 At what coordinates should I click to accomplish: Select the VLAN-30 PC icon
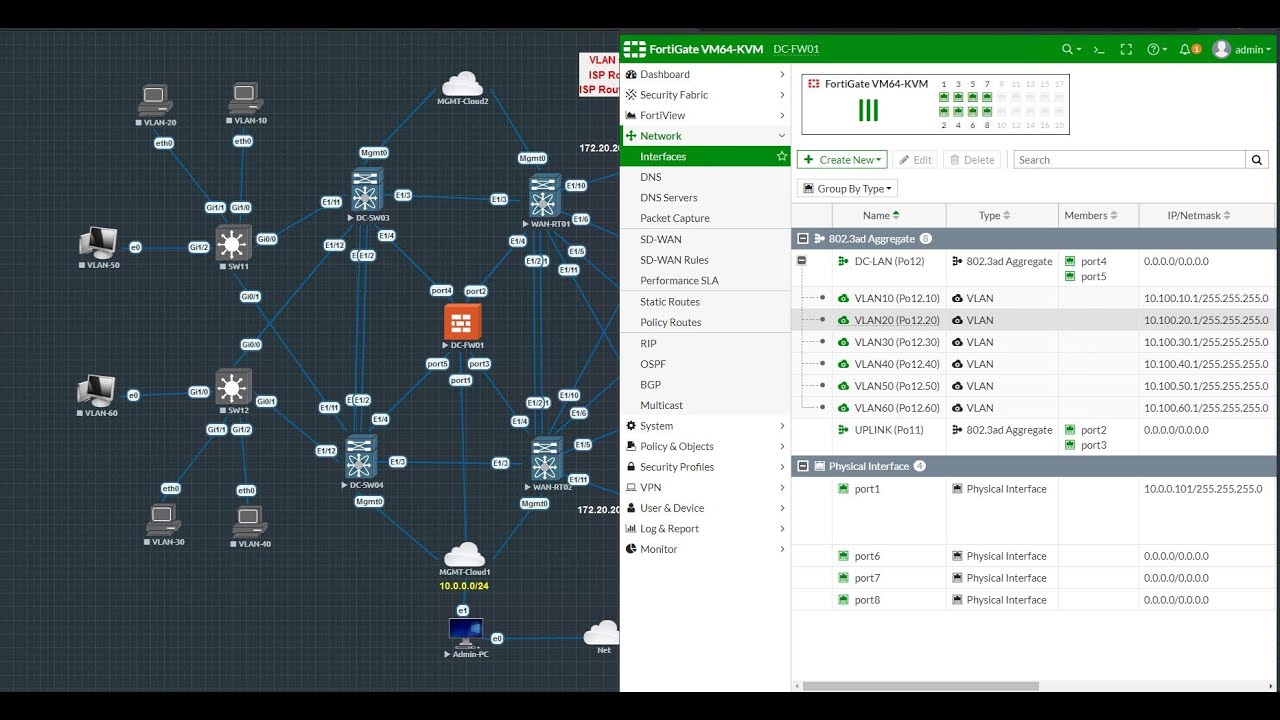[x=165, y=520]
